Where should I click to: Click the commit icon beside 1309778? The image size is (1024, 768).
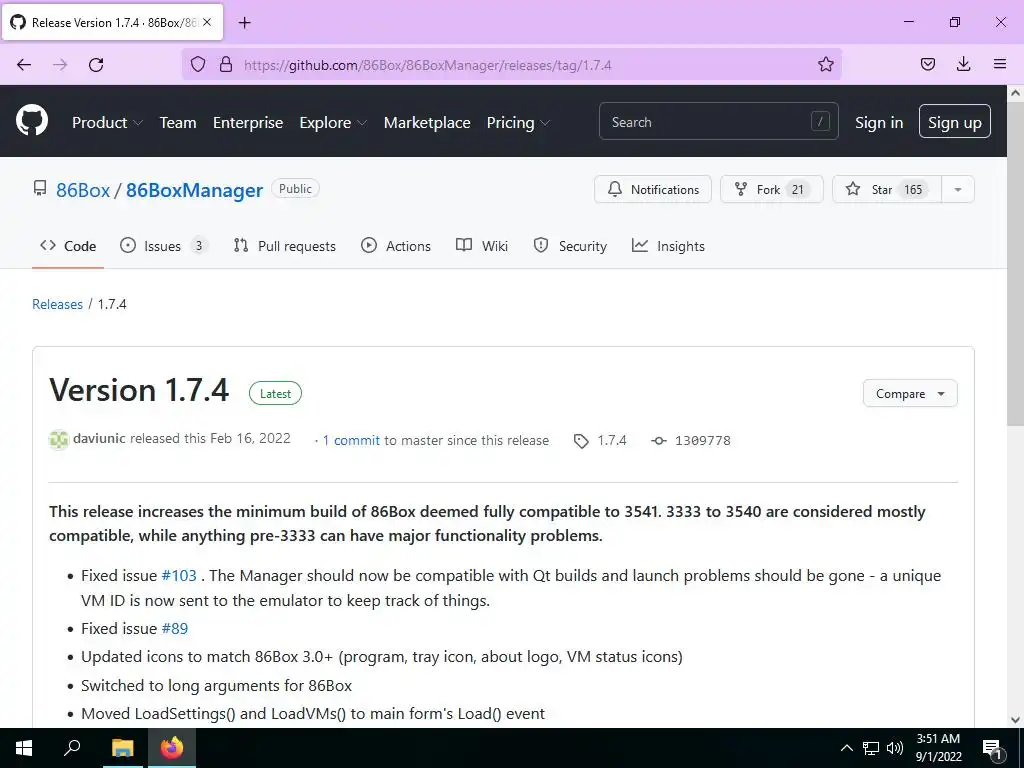658,441
